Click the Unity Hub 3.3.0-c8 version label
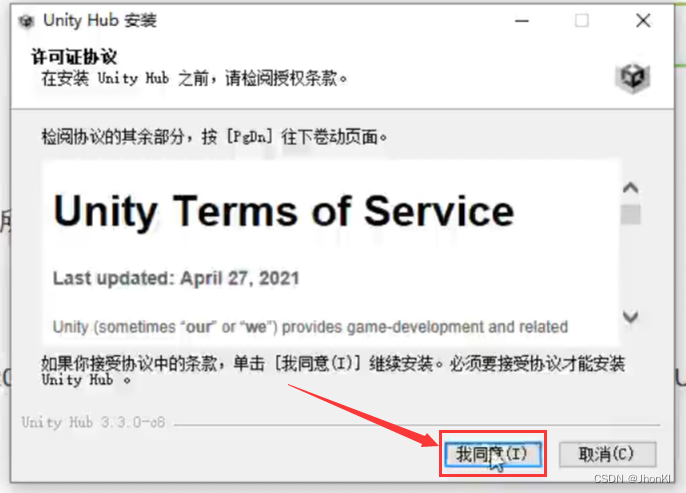 point(94,423)
